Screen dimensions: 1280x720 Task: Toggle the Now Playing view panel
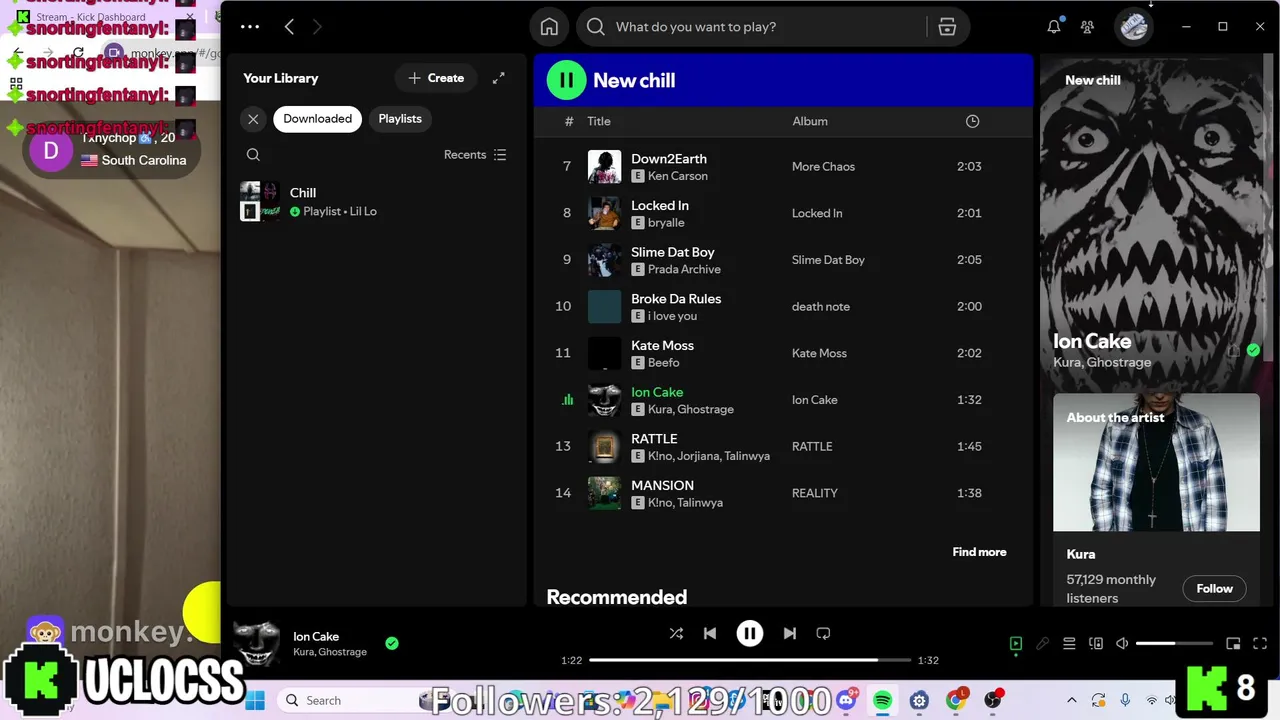(x=1015, y=644)
